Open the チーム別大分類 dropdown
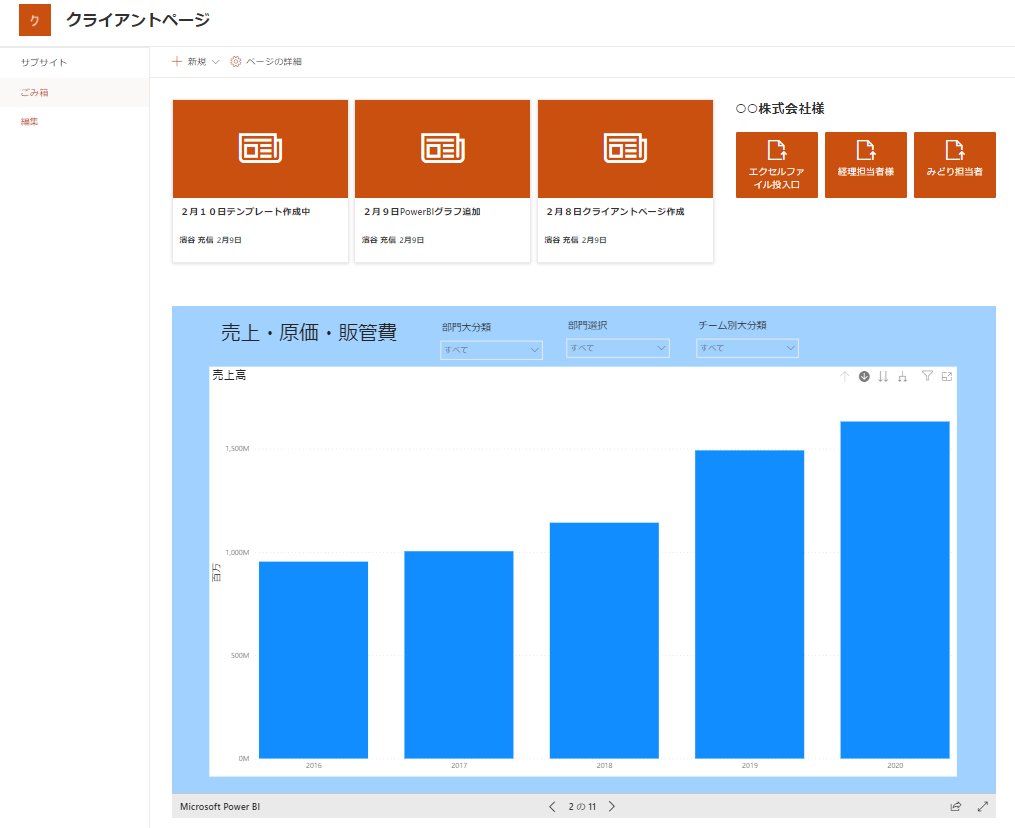 [x=747, y=348]
